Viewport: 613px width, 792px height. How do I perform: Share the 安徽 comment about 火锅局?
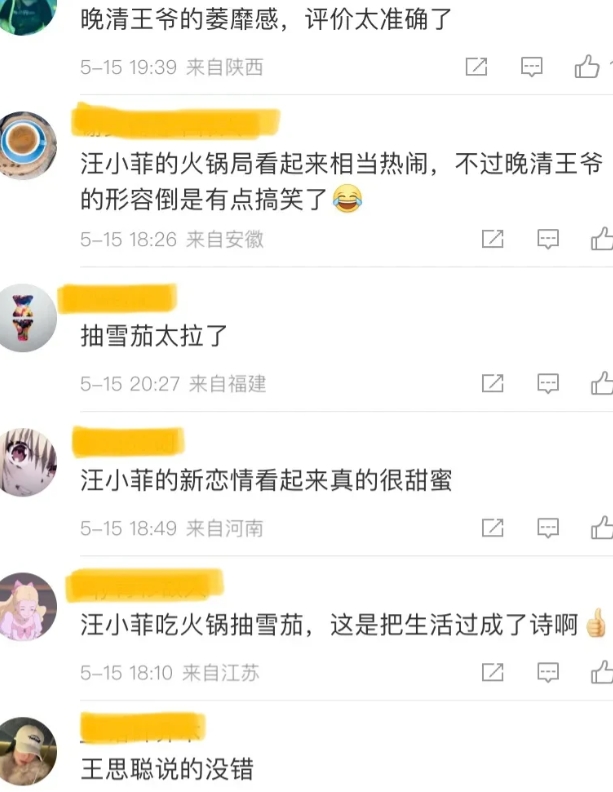(x=492, y=239)
